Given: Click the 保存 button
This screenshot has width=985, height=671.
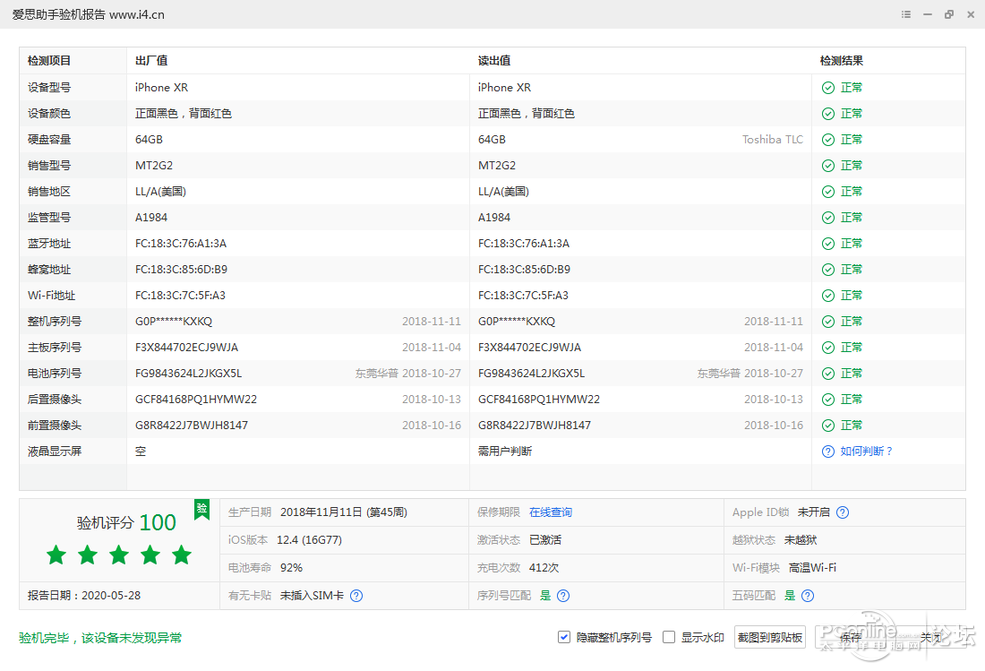Looking at the screenshot, I should click(x=851, y=638).
